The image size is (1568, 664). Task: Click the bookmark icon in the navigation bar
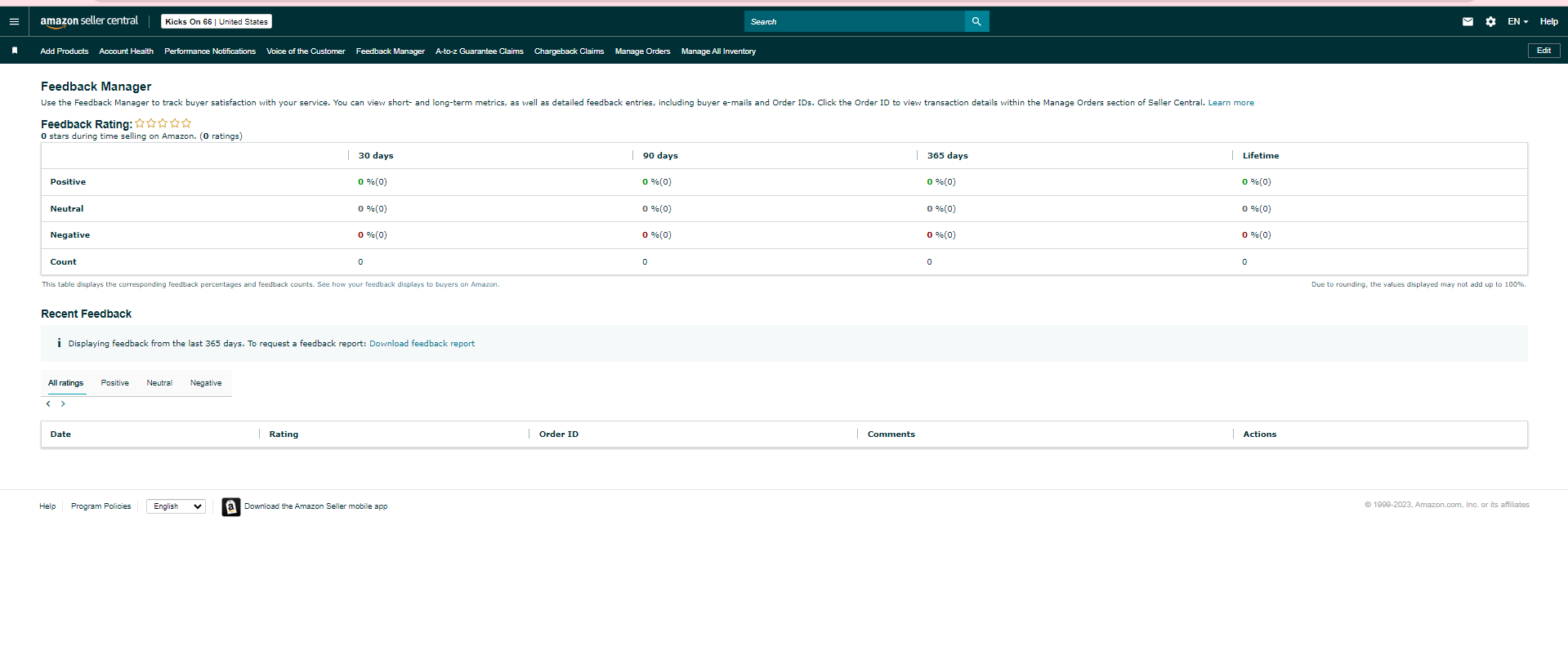(15, 51)
